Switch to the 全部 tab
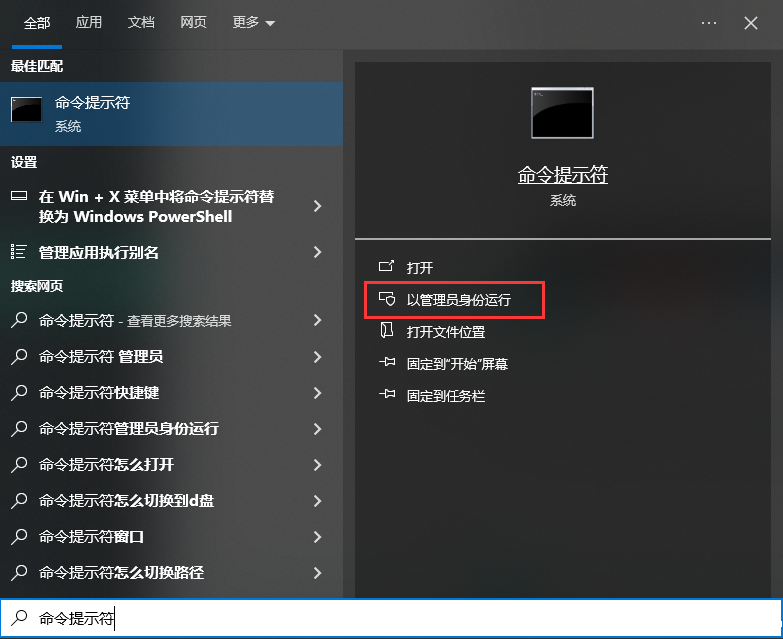Viewport: 783px width, 639px height. coord(37,23)
